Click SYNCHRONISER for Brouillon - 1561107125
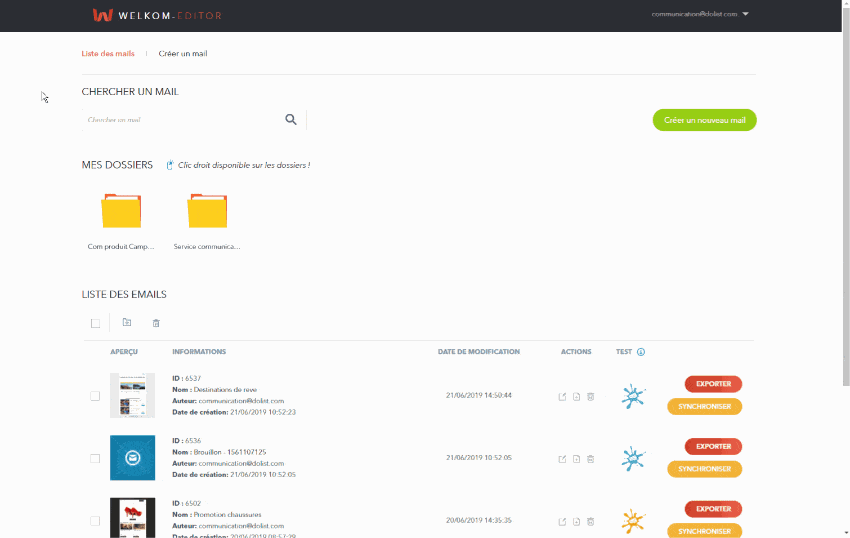 pos(704,469)
